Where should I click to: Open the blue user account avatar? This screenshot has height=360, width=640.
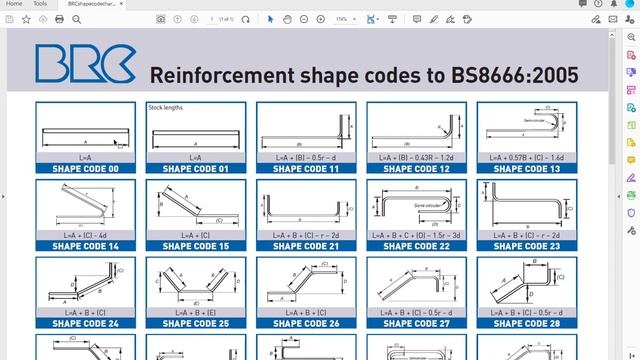(x=629, y=4)
